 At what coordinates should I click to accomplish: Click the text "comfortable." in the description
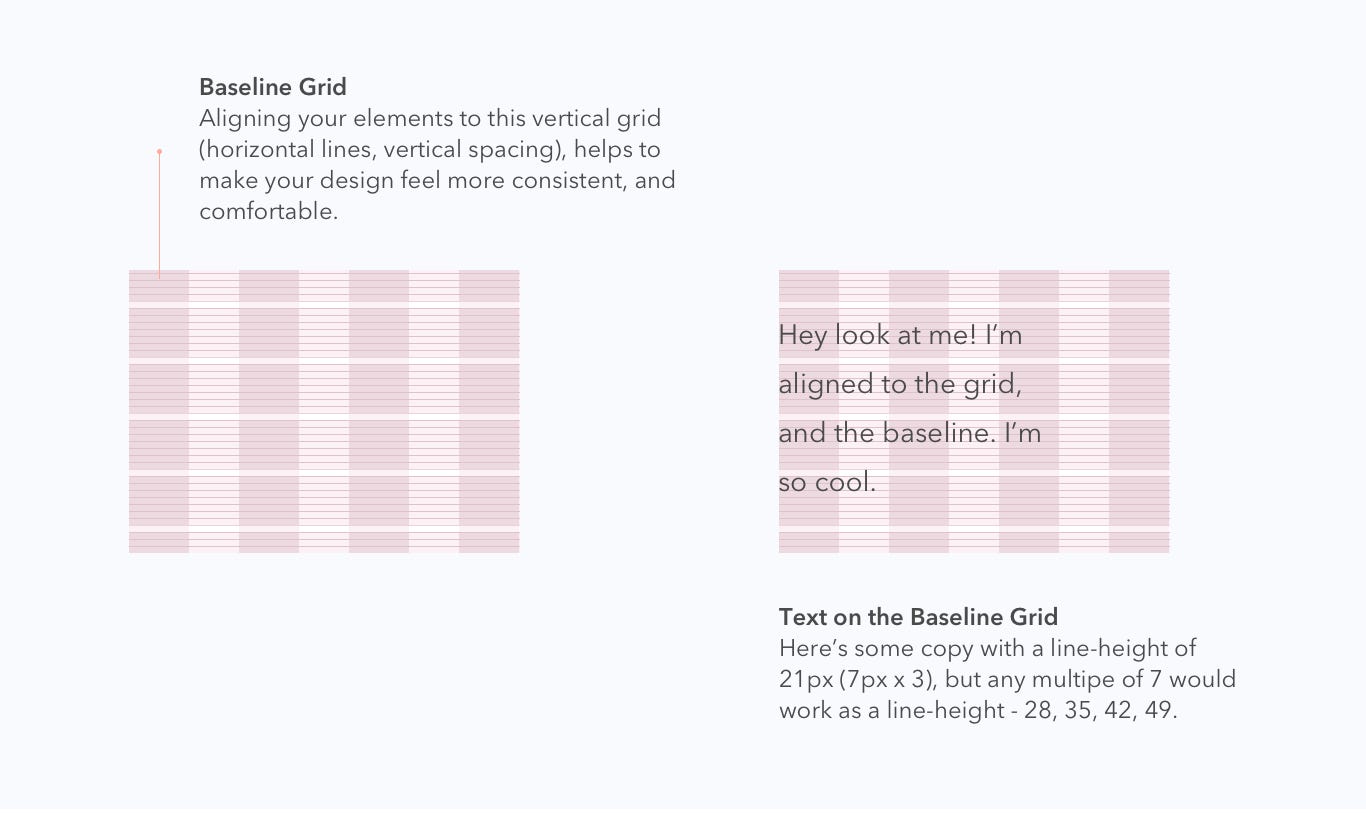268,212
